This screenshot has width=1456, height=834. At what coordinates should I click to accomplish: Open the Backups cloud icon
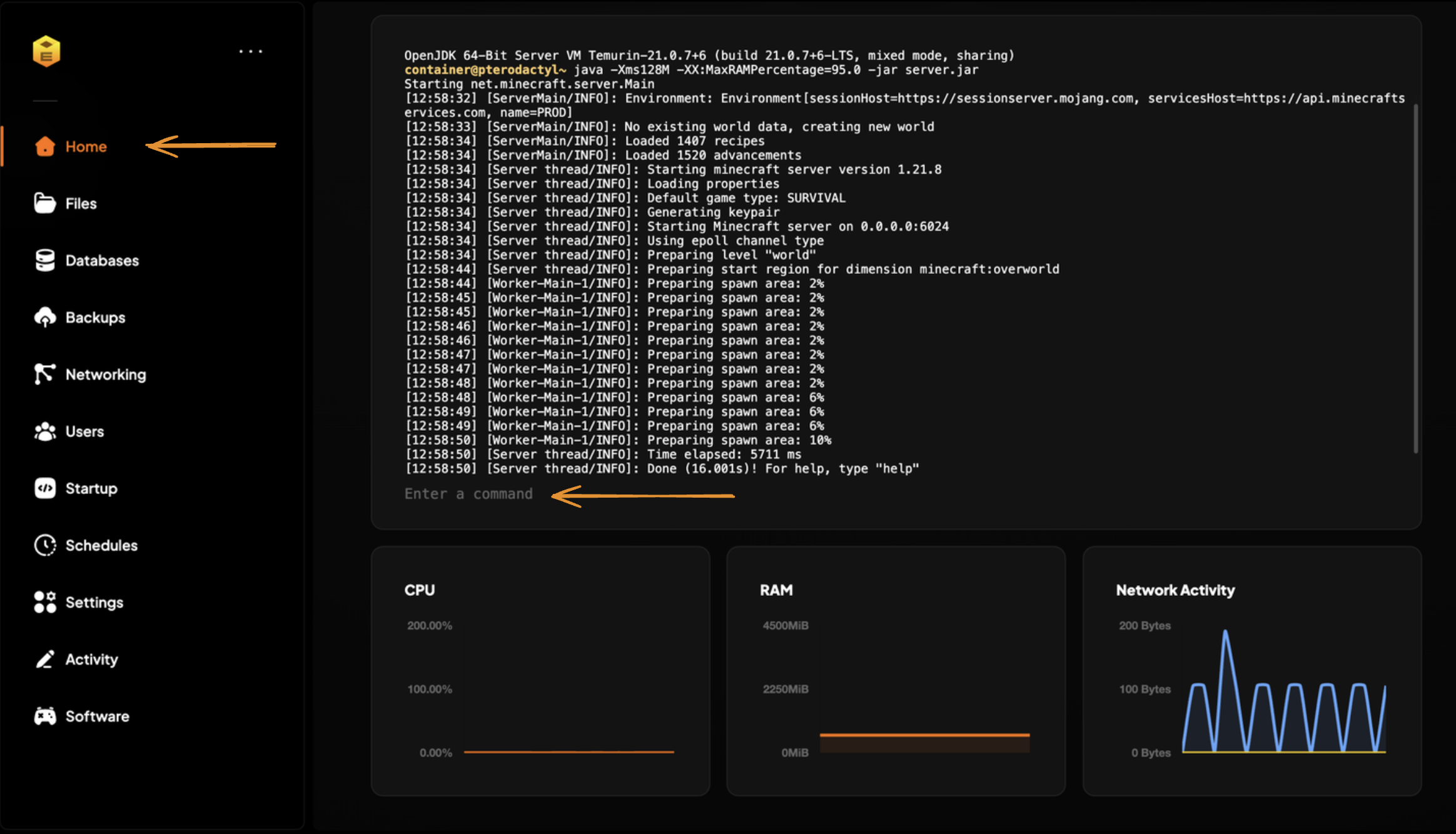[x=45, y=317]
